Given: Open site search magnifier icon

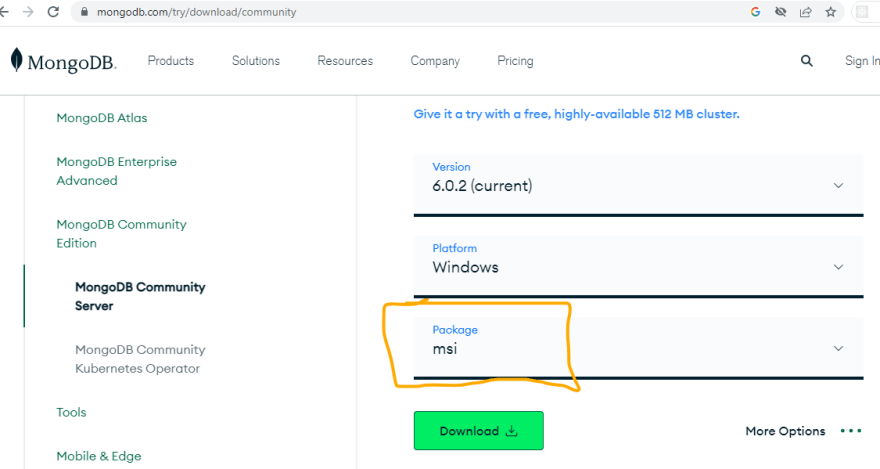Looking at the screenshot, I should pos(806,61).
